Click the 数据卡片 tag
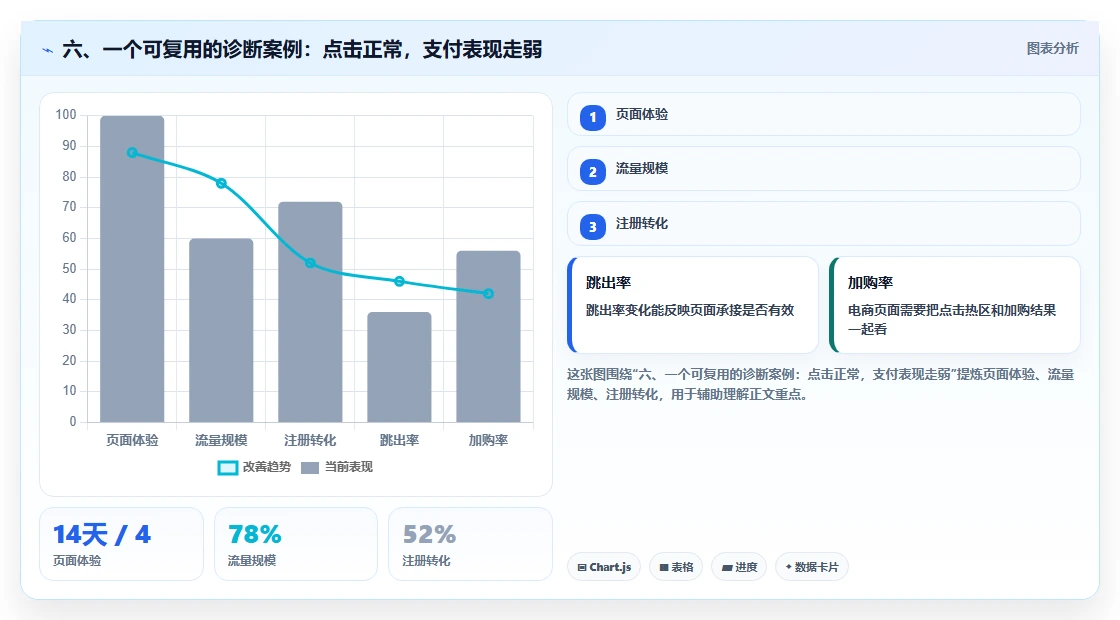Screen dimensions: 1120x620 (811, 567)
